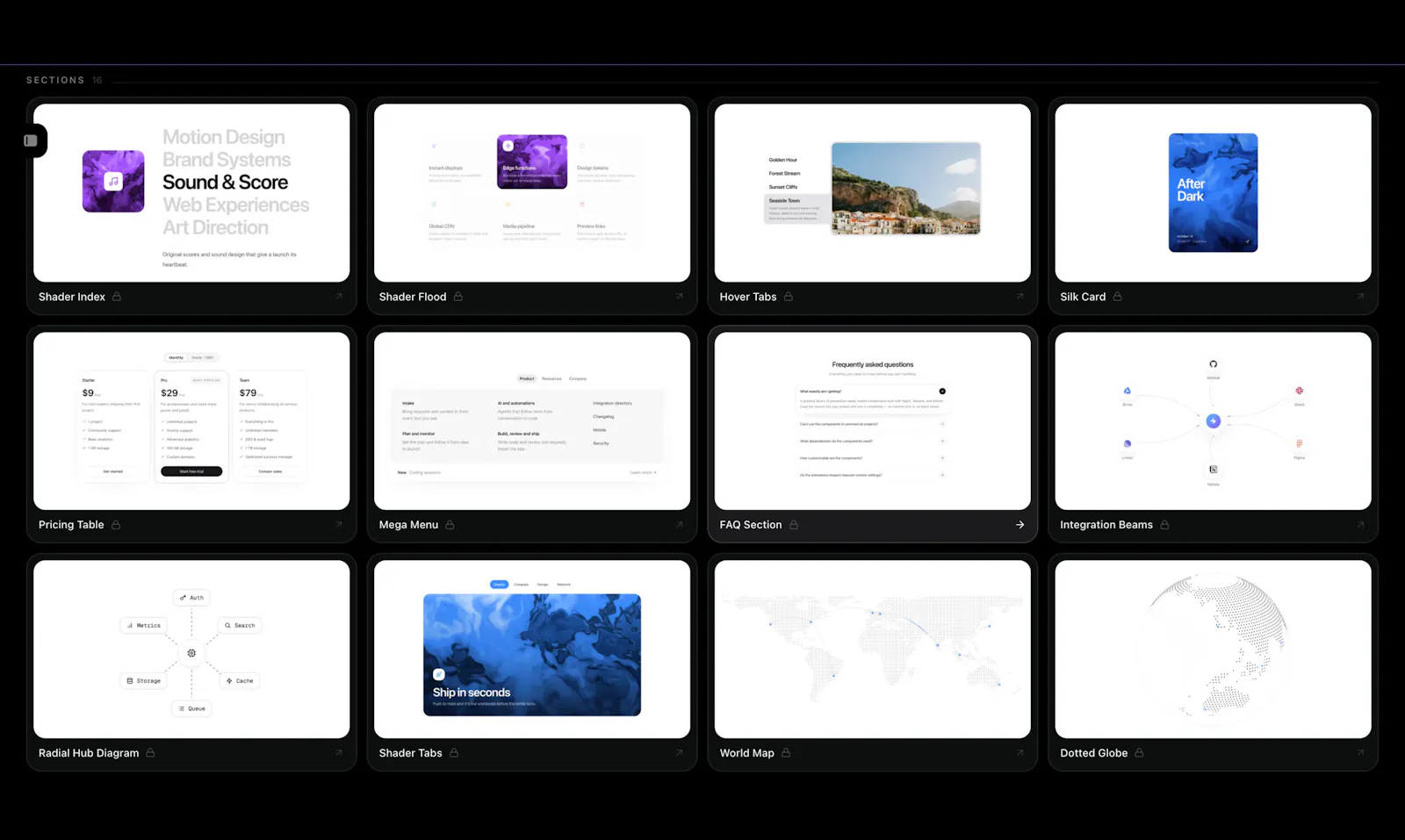
Task: Click the lock icon next to Radial Hub Diagram
Action: [151, 753]
